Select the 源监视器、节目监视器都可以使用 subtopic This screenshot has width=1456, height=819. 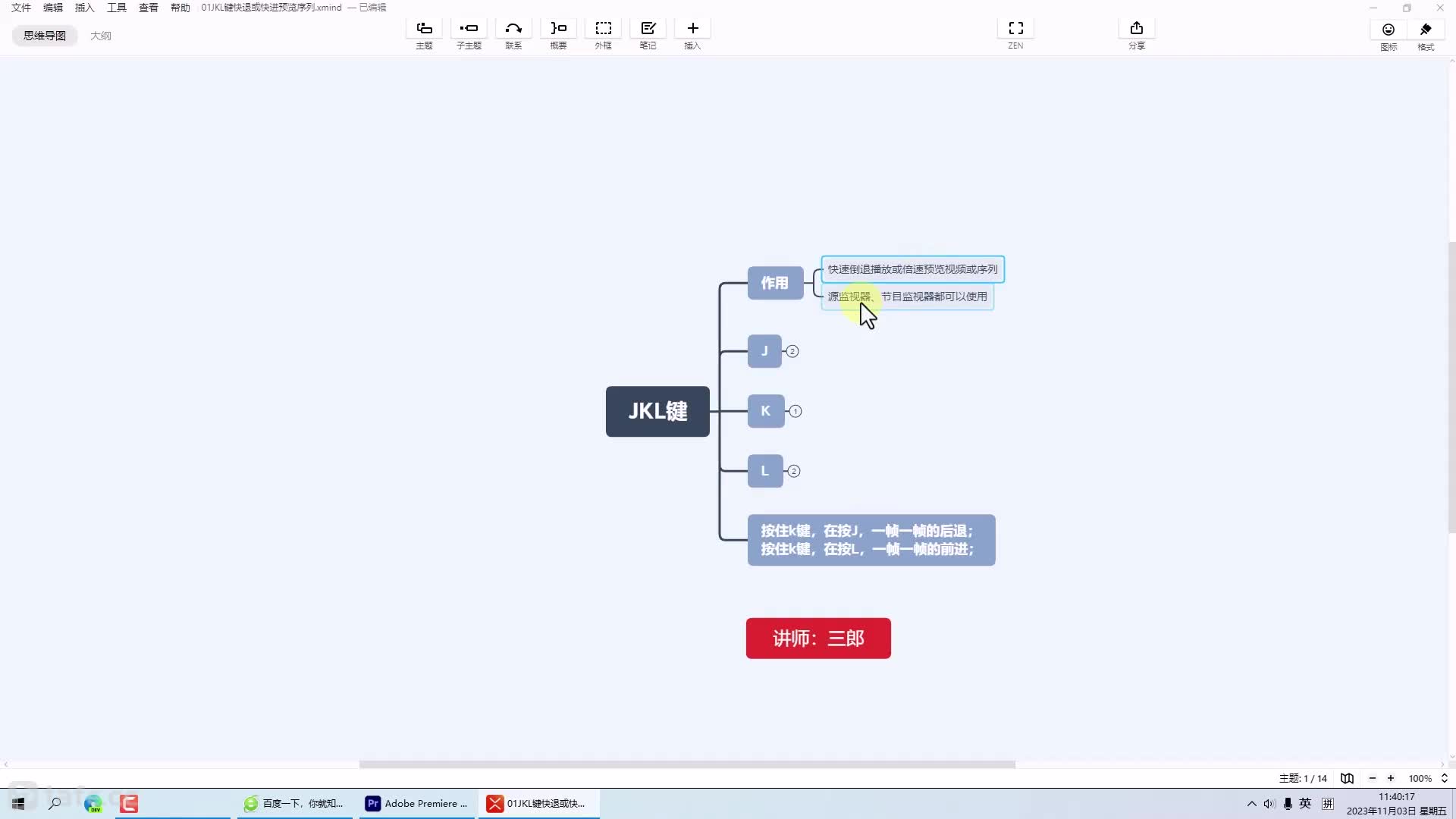pyautogui.click(x=908, y=297)
